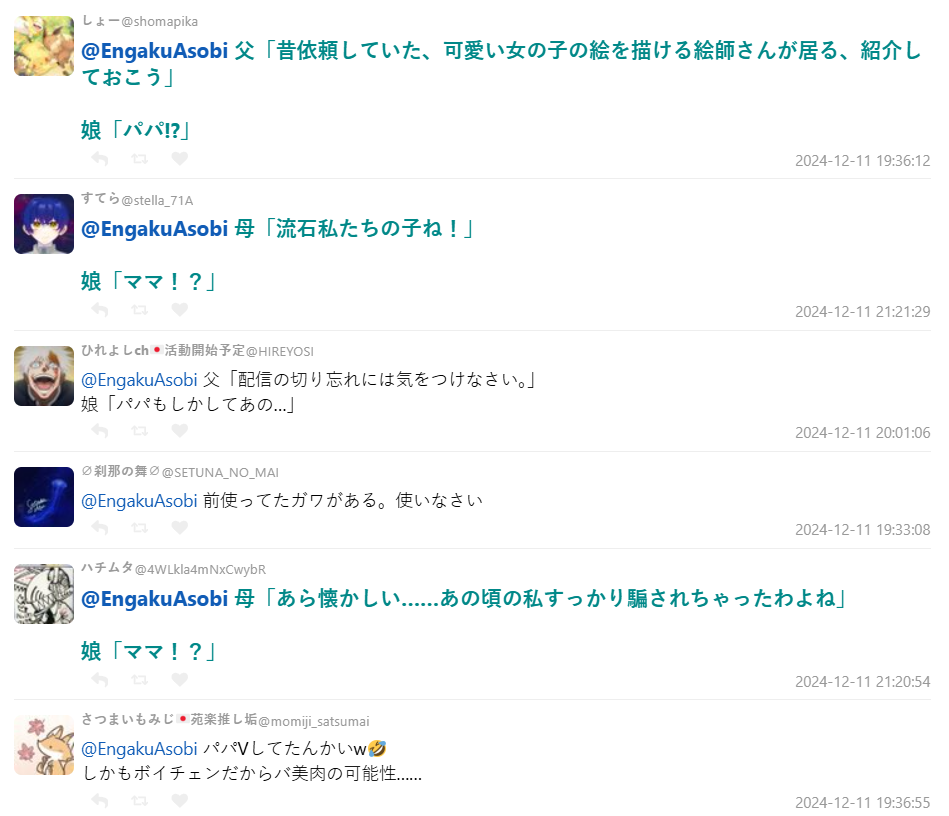The height and width of the screenshot is (816, 949).
Task: Open the fox avatar of @momiji_satsumai
Action: [x=44, y=745]
